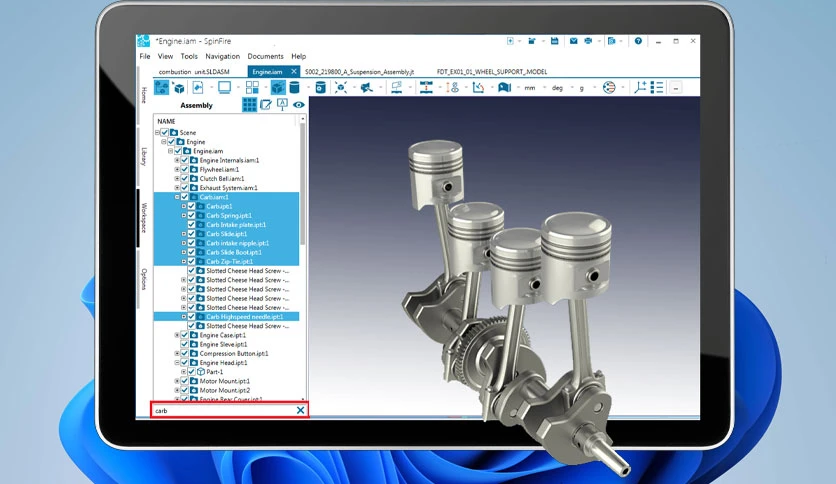The height and width of the screenshot is (484, 836).
Task: Click the dark cylinder icon in toolbar
Action: [294, 87]
